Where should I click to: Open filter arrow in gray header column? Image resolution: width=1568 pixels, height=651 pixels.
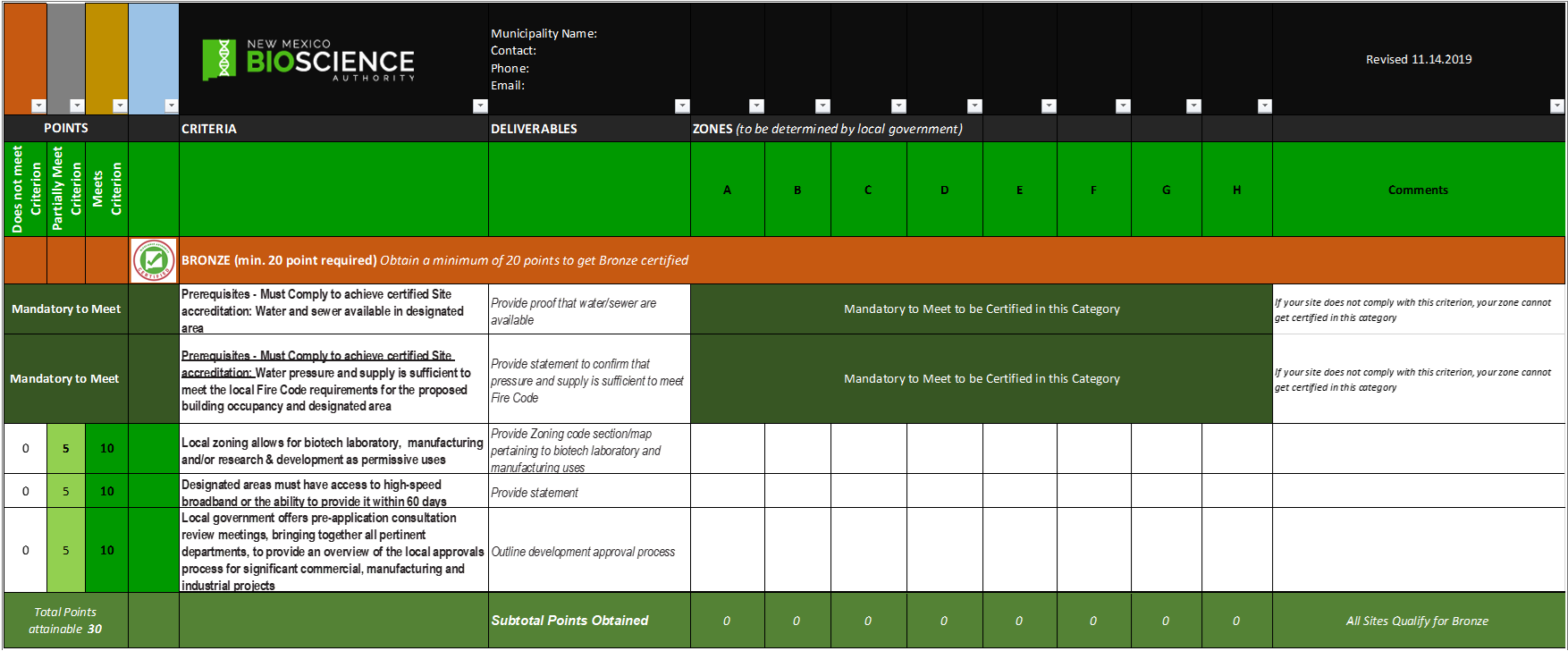coord(77,106)
